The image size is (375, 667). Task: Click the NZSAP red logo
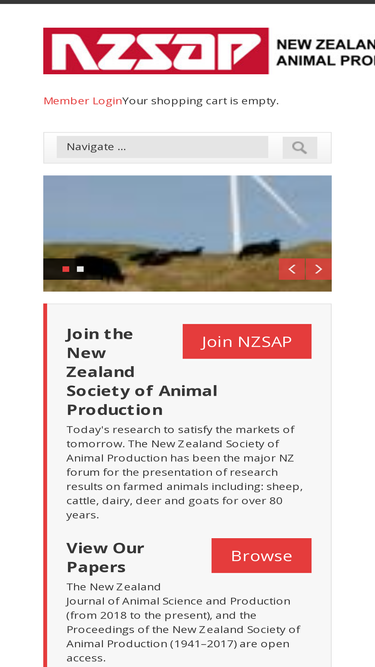[x=156, y=51]
